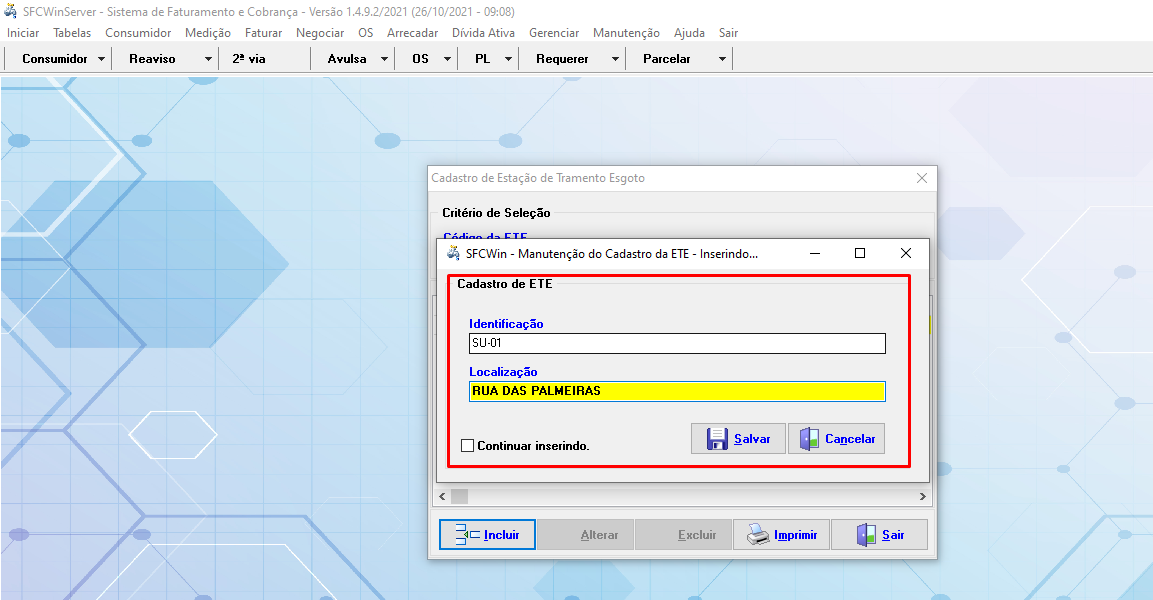Click the horizontal scrollbar right arrow
This screenshot has height=600, width=1153.
923,496
